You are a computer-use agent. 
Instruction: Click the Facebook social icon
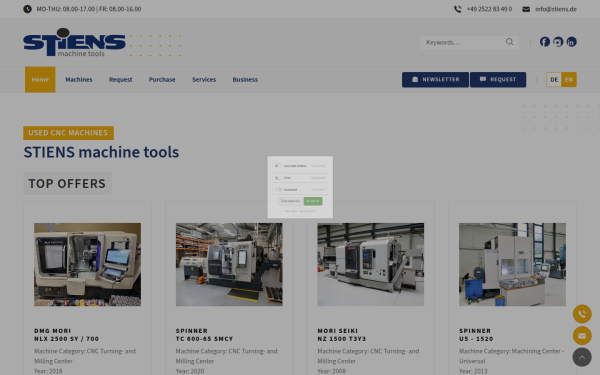coord(545,42)
